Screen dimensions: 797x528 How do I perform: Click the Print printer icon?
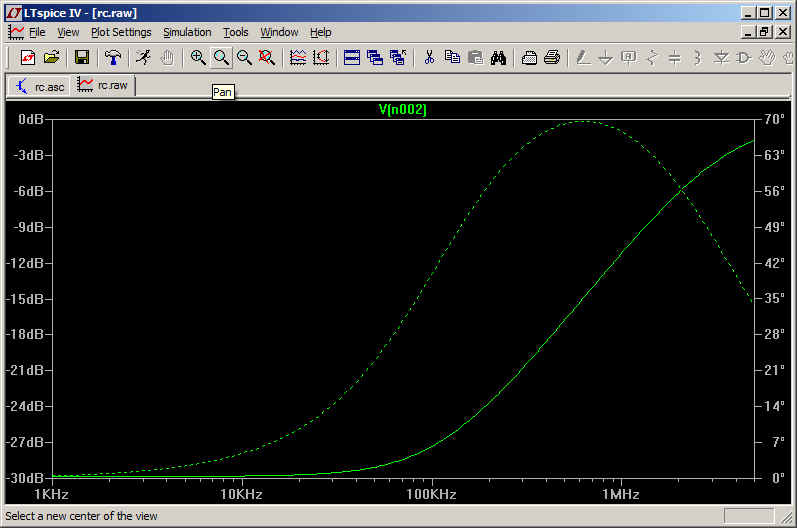[x=552, y=58]
